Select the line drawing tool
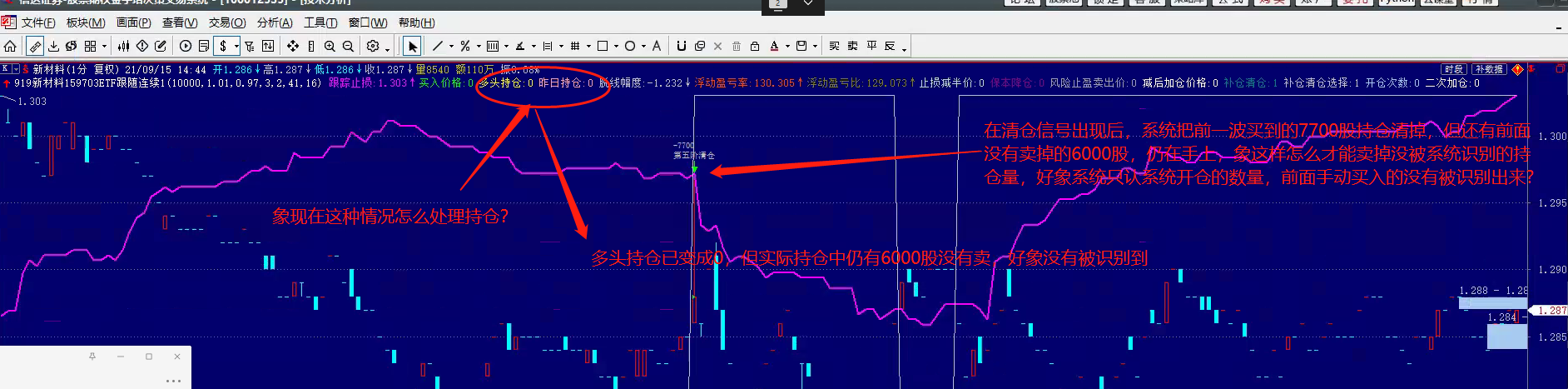Viewport: 1568px width, 389px height. tap(438, 46)
